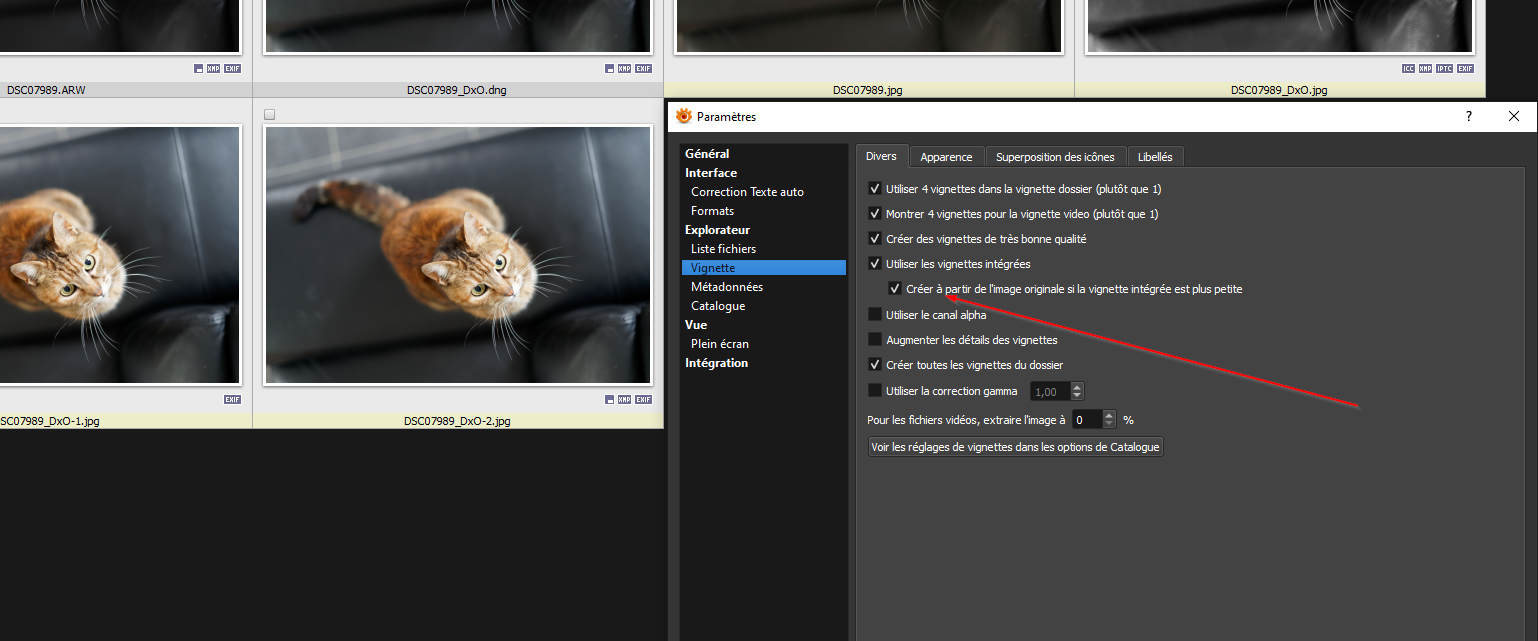Enable 'Augmenter les détails des vignettes'
The width and height of the screenshot is (1538, 641).
click(875, 340)
